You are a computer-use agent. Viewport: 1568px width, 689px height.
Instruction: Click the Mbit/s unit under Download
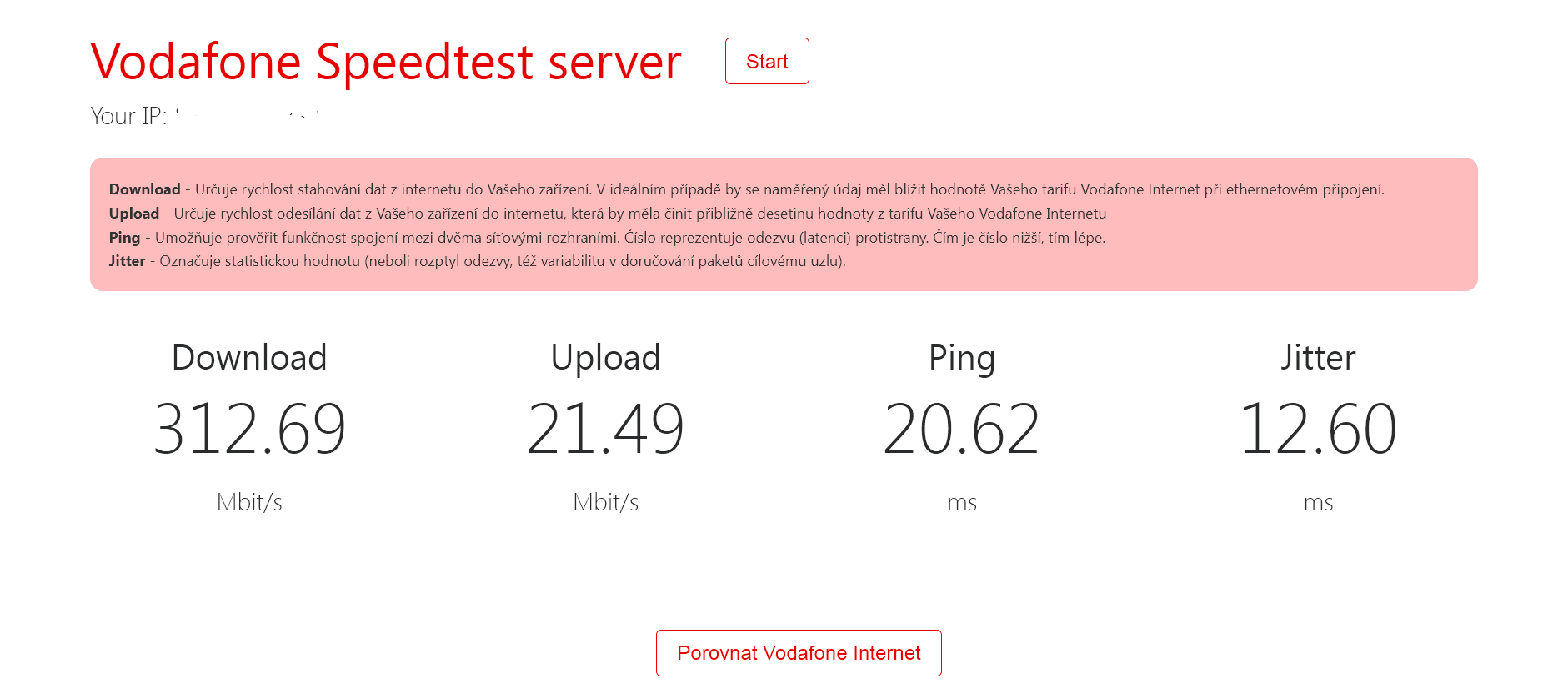249,502
